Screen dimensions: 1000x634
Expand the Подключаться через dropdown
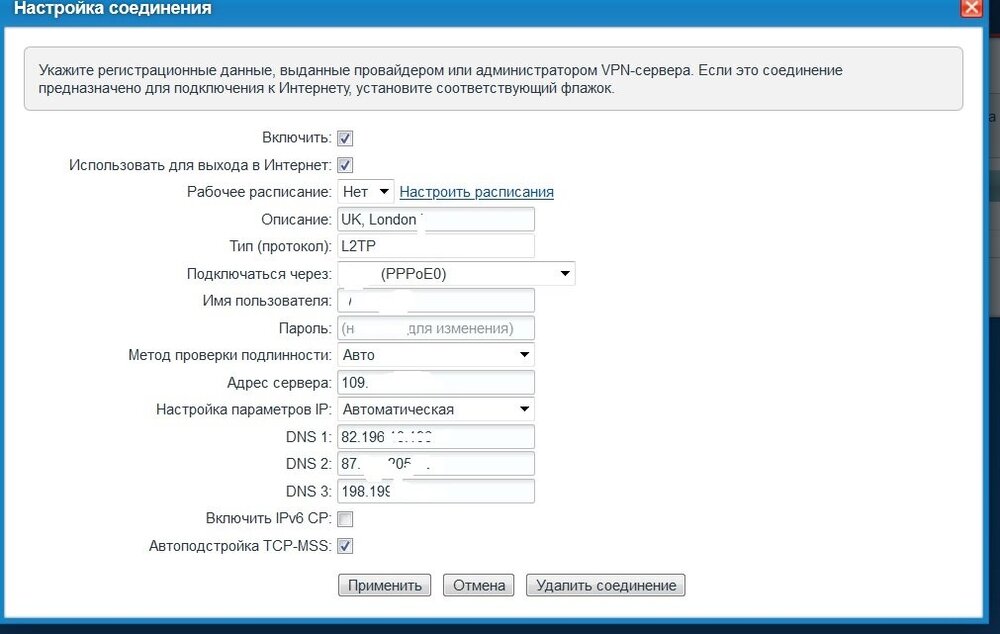[456, 273]
